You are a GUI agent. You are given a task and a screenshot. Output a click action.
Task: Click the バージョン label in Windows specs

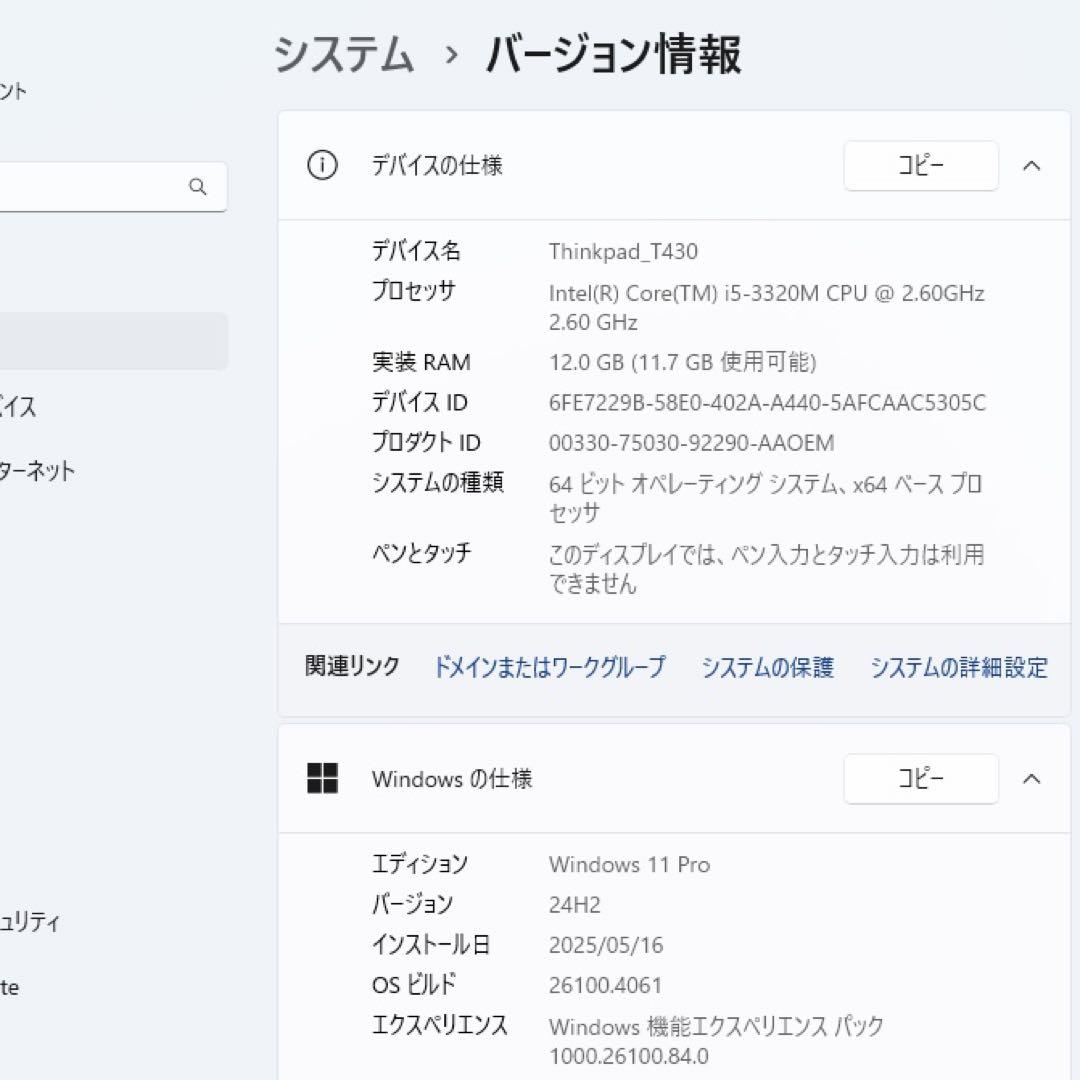[413, 904]
